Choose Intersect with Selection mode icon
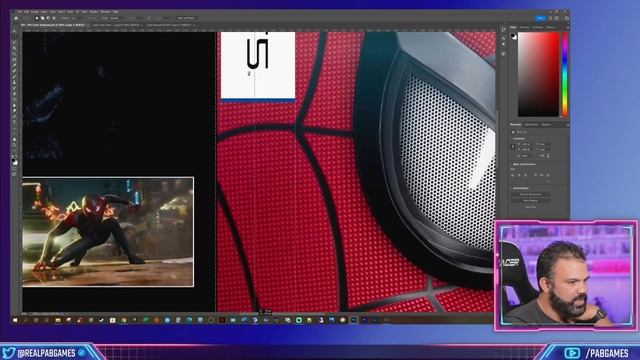 tap(54, 18)
